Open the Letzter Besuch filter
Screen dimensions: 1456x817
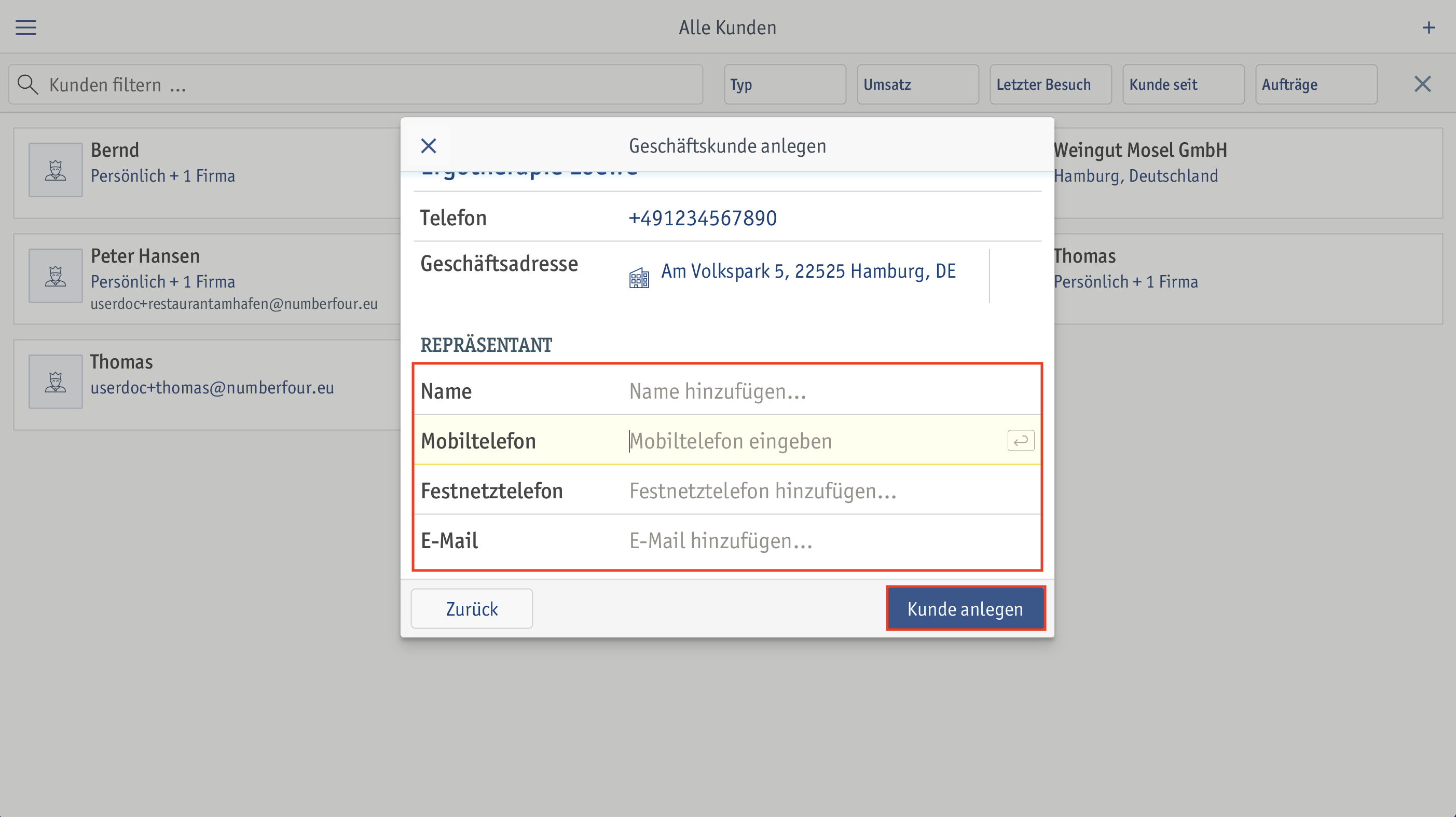click(x=1050, y=84)
